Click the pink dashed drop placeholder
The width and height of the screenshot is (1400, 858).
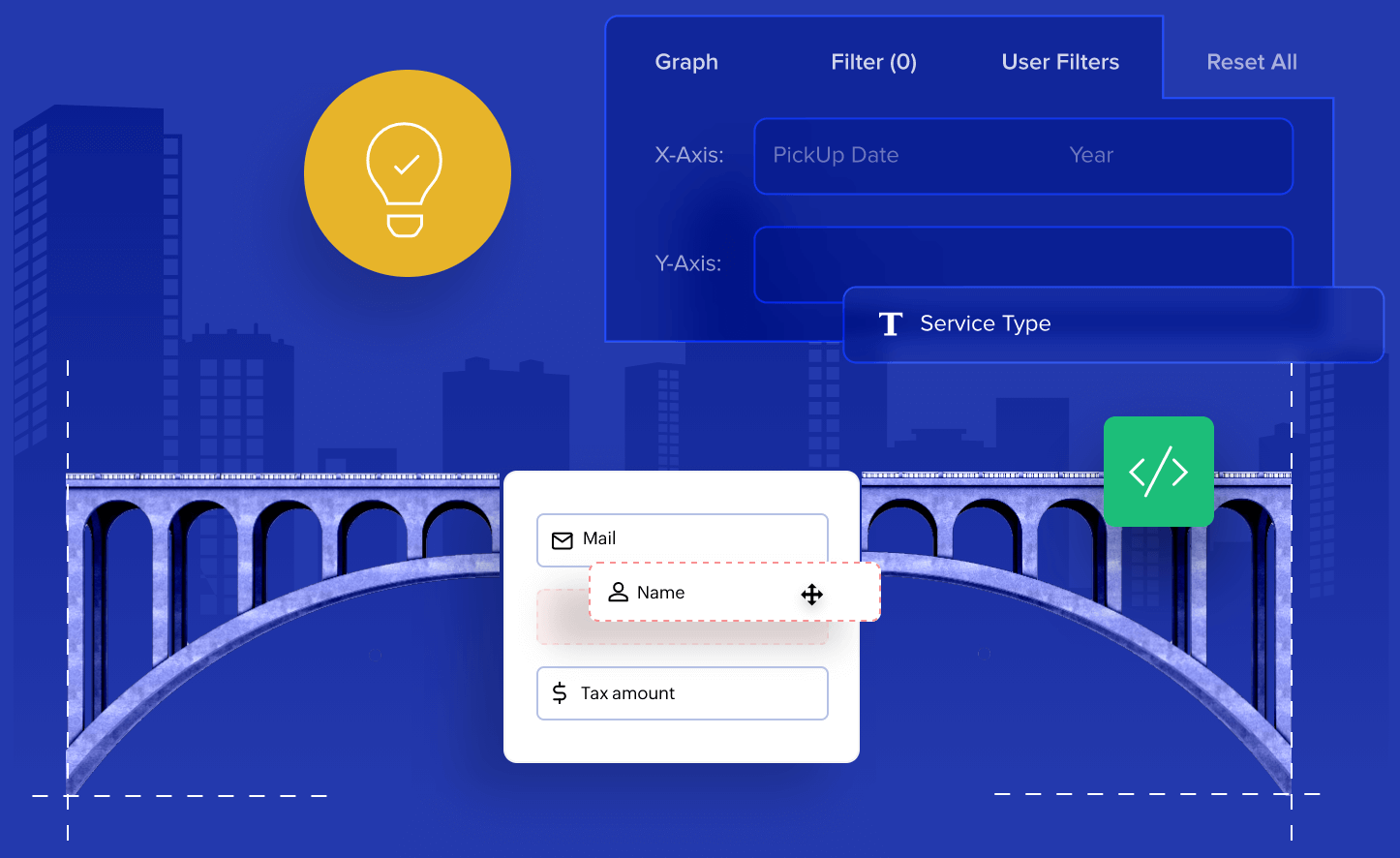[x=562, y=620]
